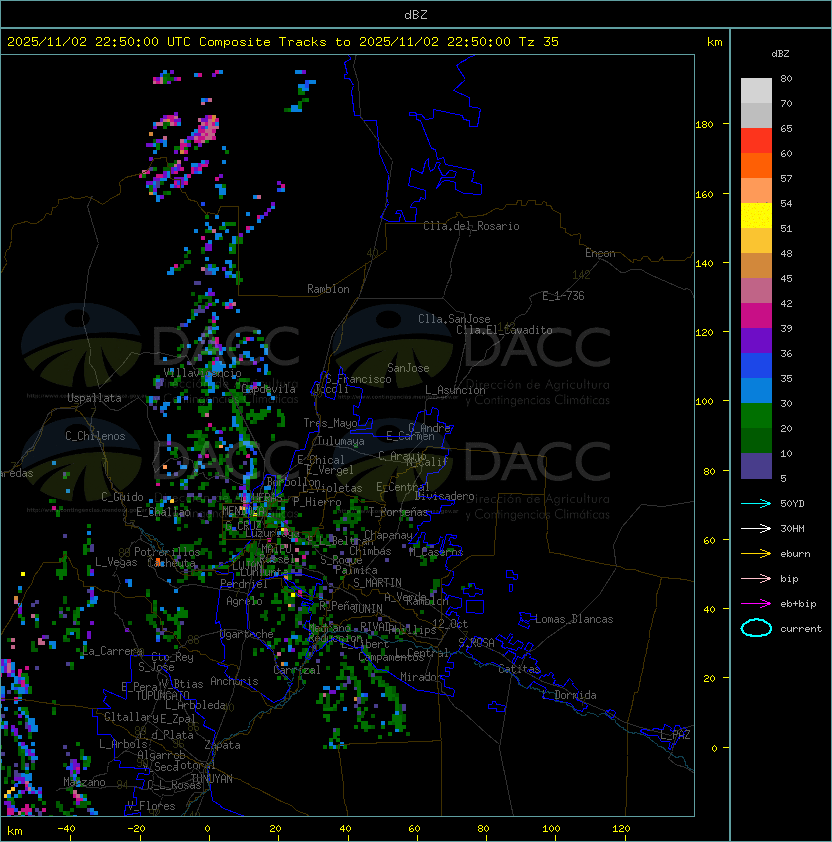This screenshot has width=832, height=842.
Task: Click the C_Chilenos map label
Action: [95, 436]
